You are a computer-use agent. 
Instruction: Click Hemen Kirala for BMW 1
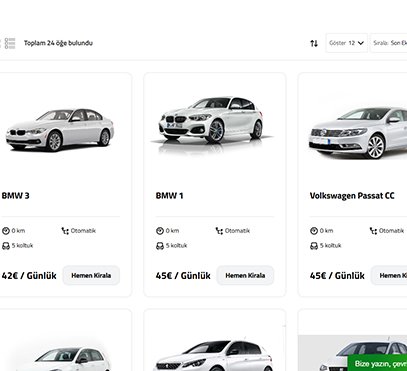tap(245, 275)
